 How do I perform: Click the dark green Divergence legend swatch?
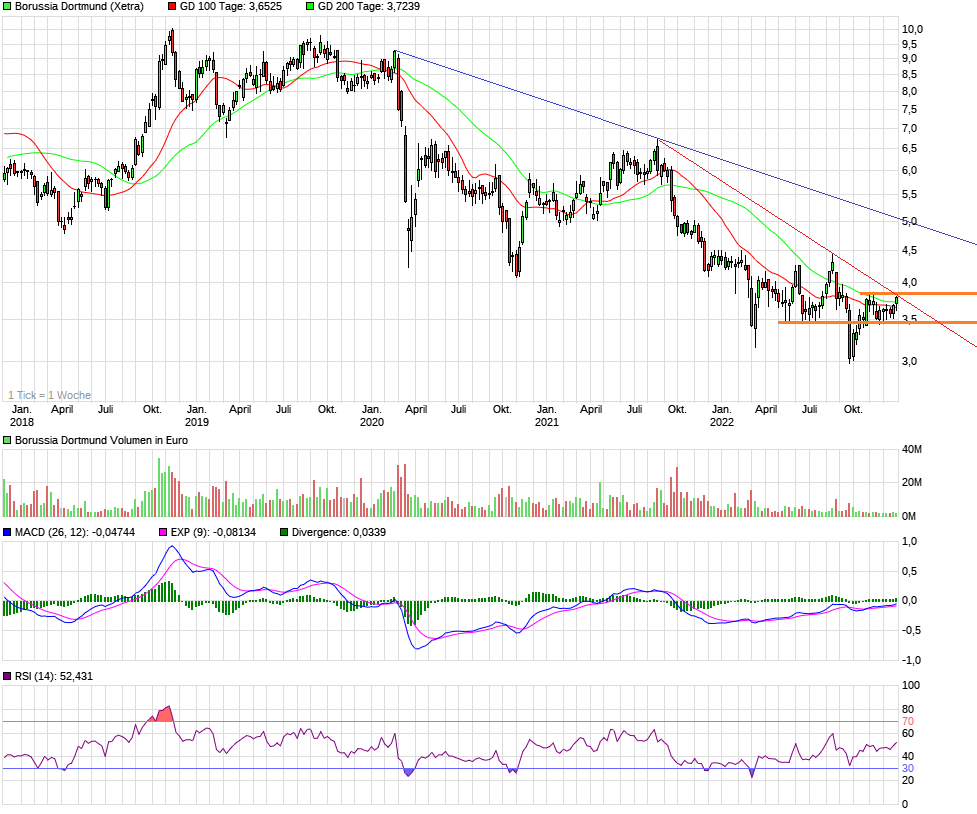click(284, 532)
